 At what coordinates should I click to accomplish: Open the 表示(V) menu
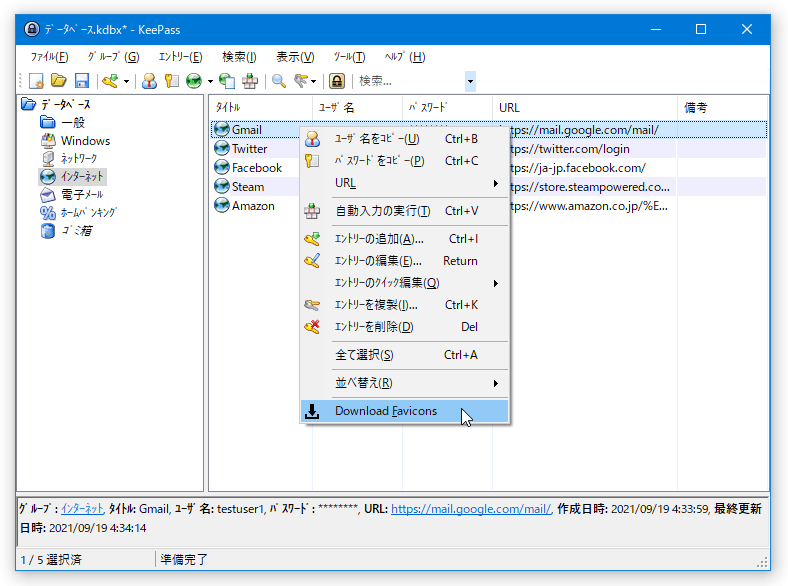(x=296, y=57)
